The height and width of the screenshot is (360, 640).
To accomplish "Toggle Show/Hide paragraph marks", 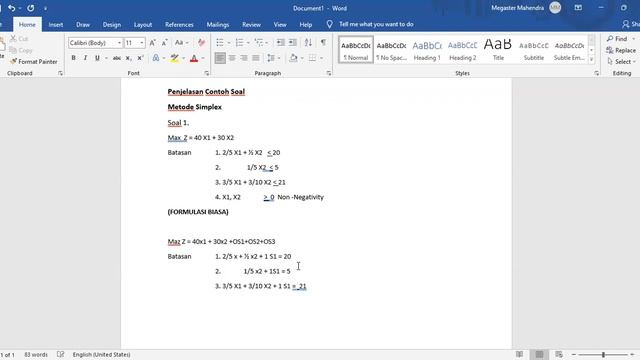I will coord(323,42).
